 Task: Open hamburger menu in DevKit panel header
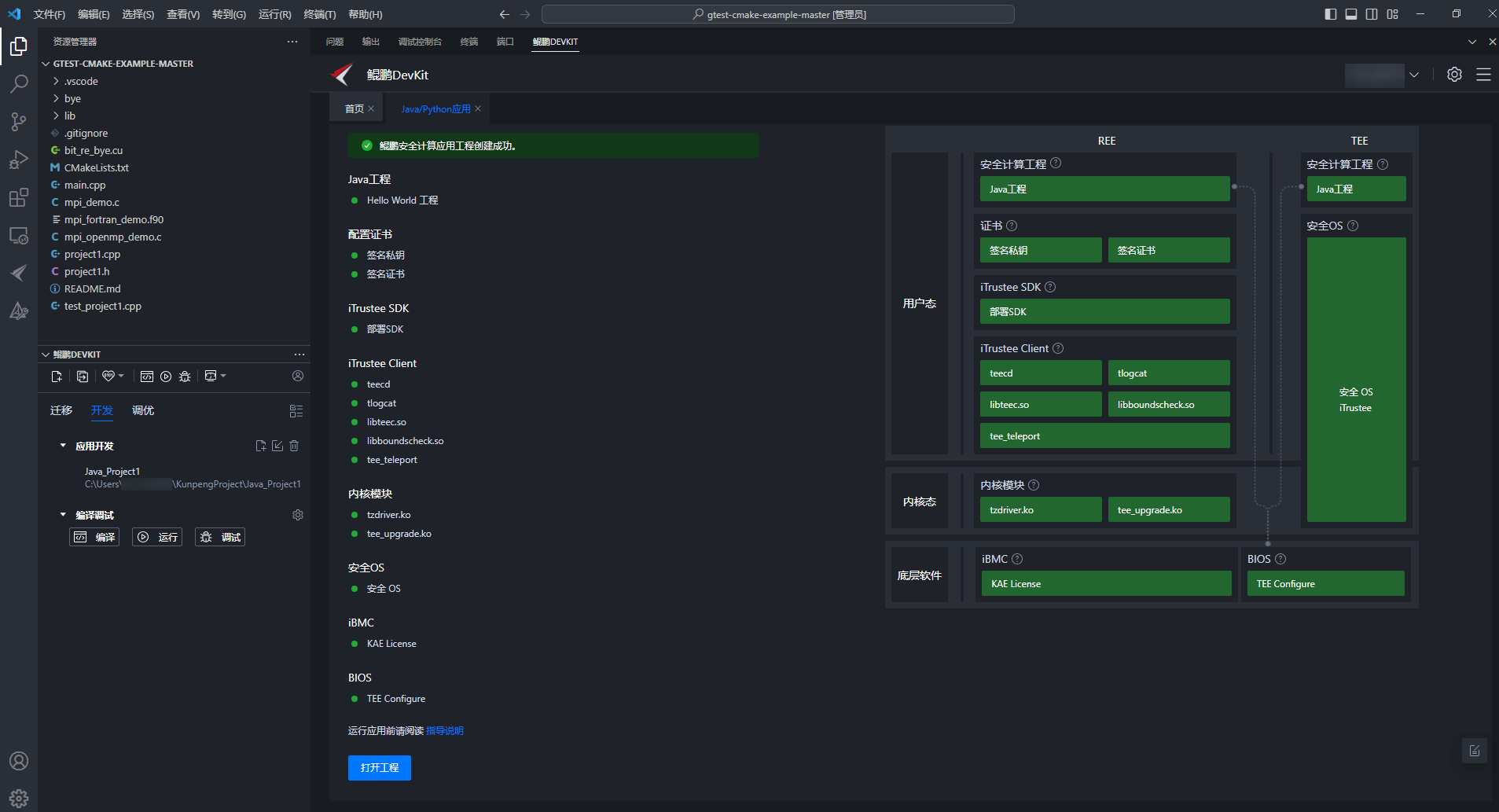click(x=1483, y=75)
